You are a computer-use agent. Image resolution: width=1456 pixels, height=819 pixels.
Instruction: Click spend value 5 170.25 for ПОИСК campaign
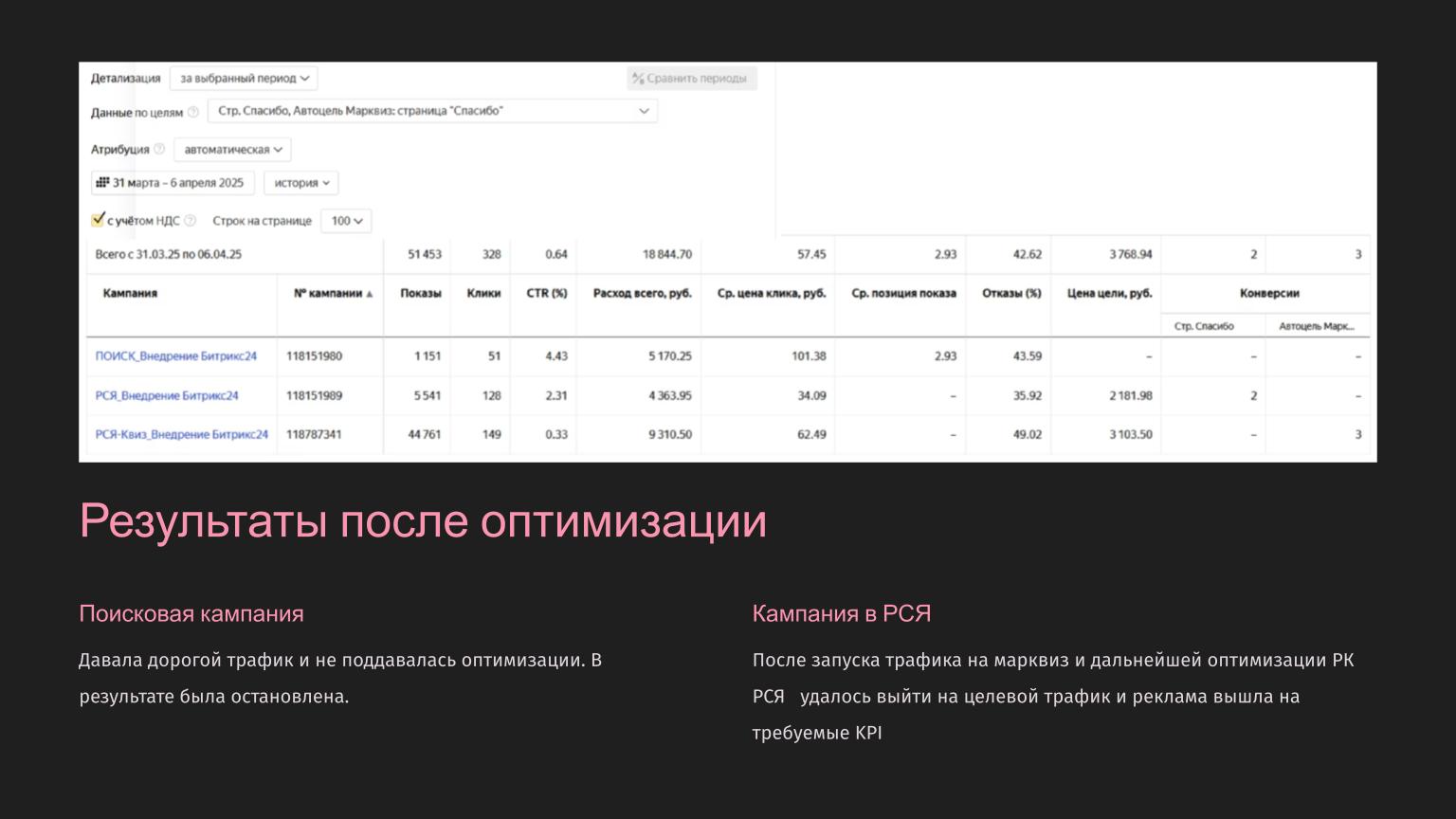(x=670, y=356)
